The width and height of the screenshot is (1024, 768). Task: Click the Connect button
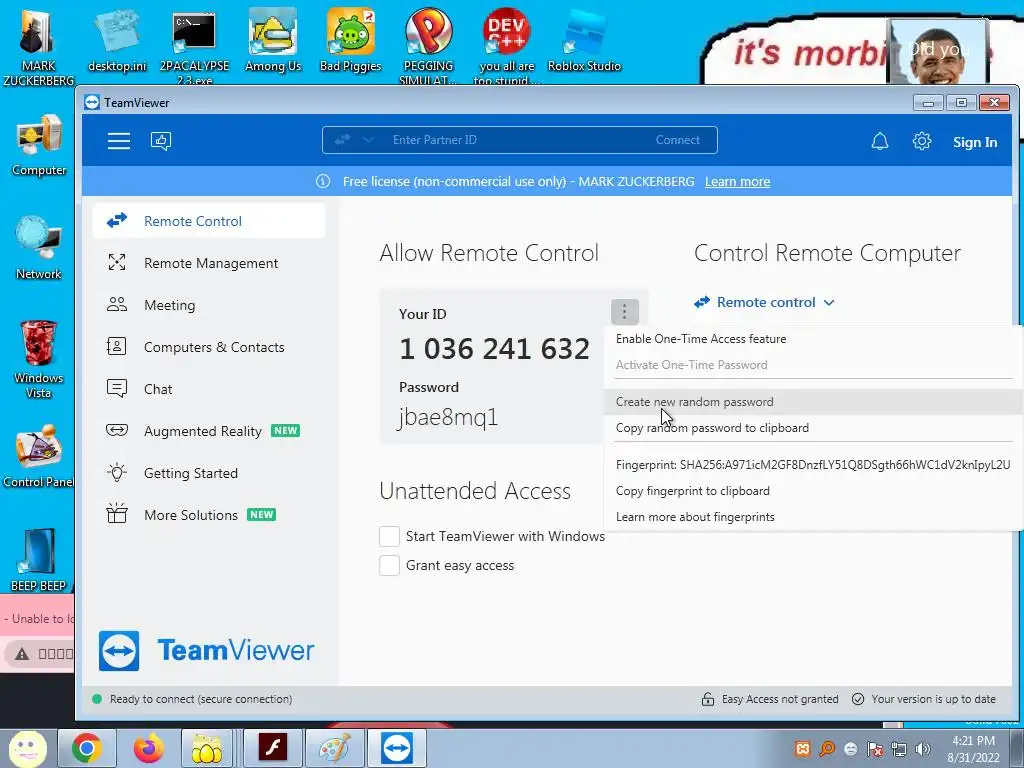point(677,140)
